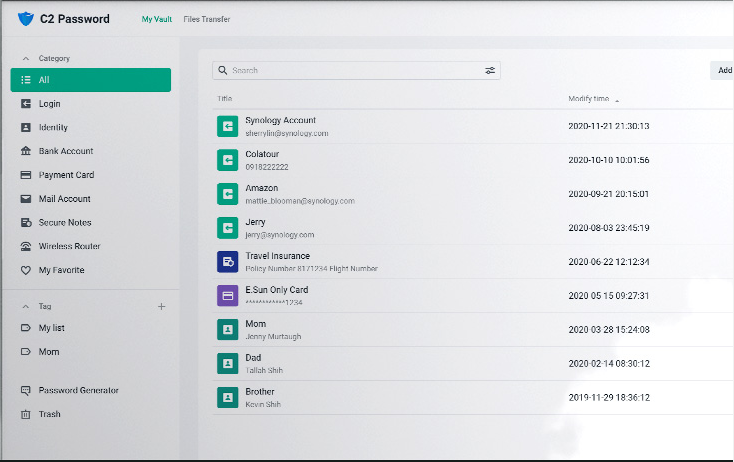
Task: Open the Travel Insurance entry title
Action: 278,256
